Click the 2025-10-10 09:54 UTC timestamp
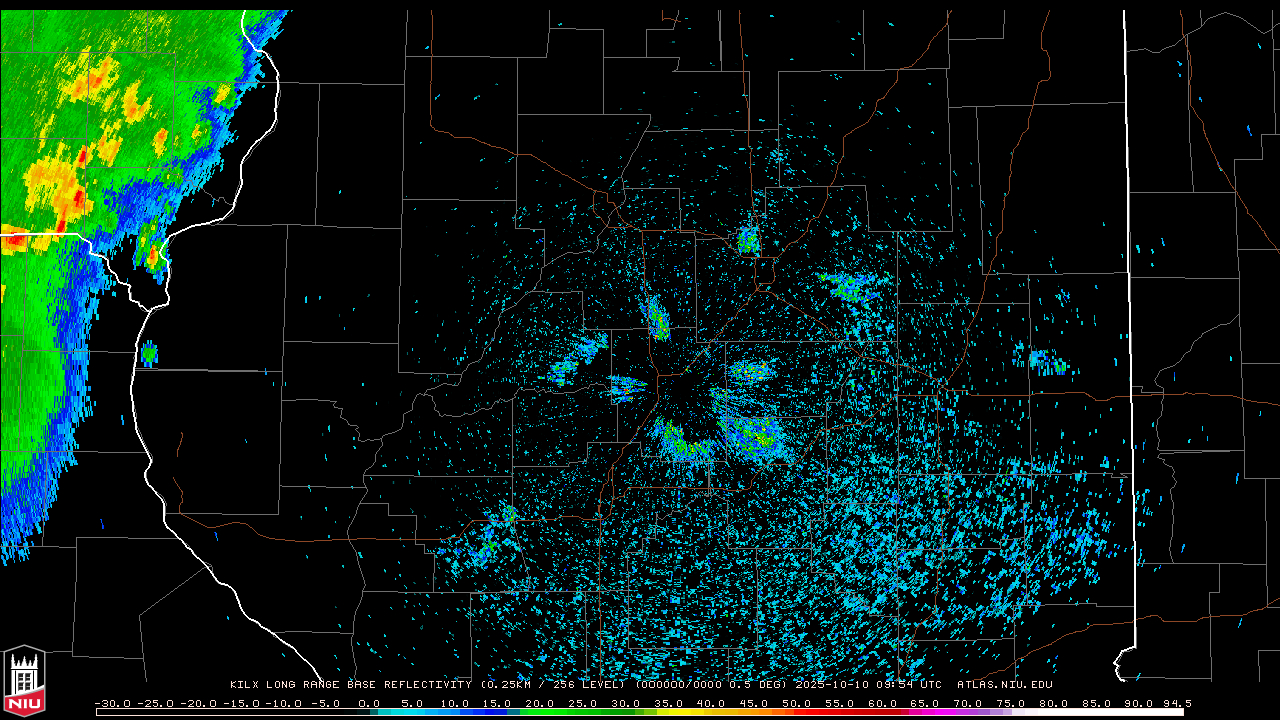Viewport: 1280px width, 720px height. 867,685
